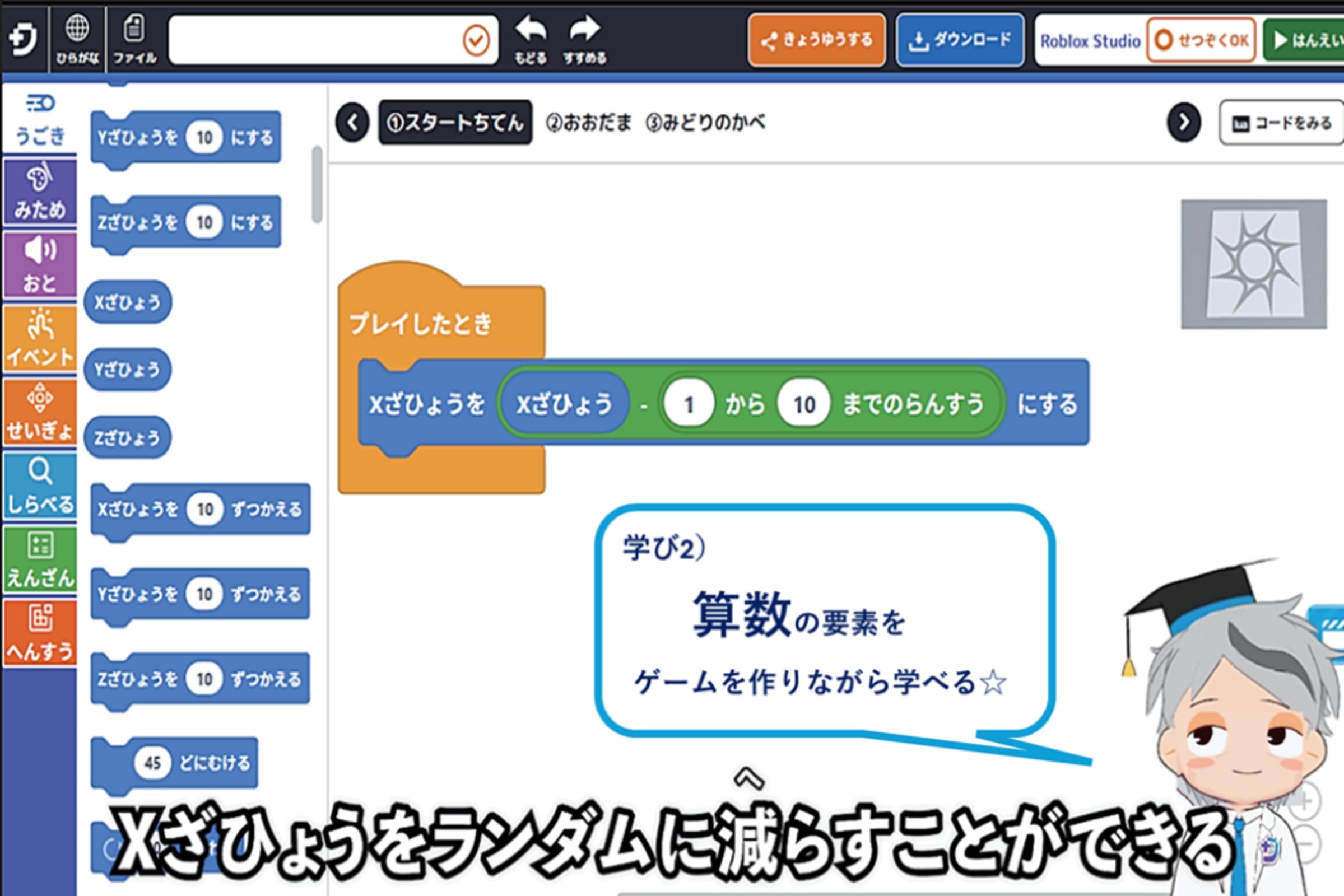Open the せいぎょ control category
Viewport: 1344px width, 896px height.
40,413
